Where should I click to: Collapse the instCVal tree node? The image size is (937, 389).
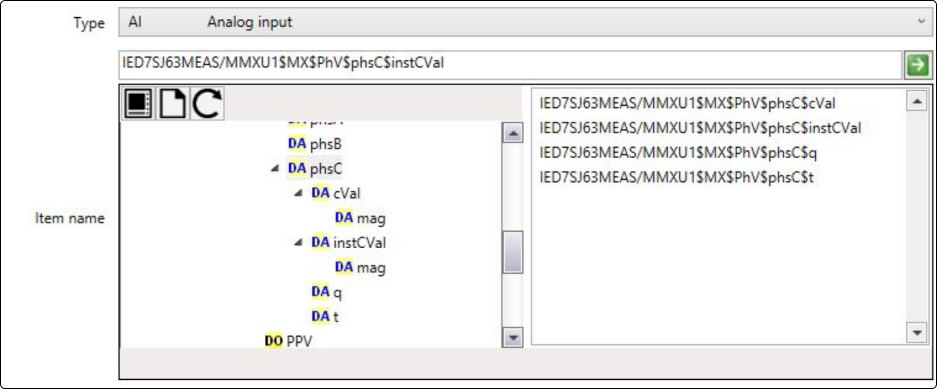pyautogui.click(x=298, y=243)
